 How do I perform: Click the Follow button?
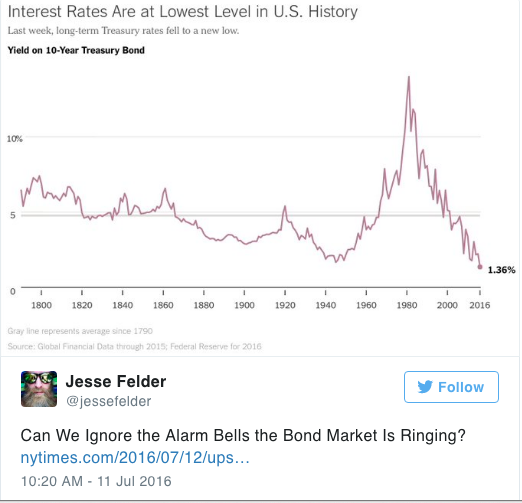451,387
